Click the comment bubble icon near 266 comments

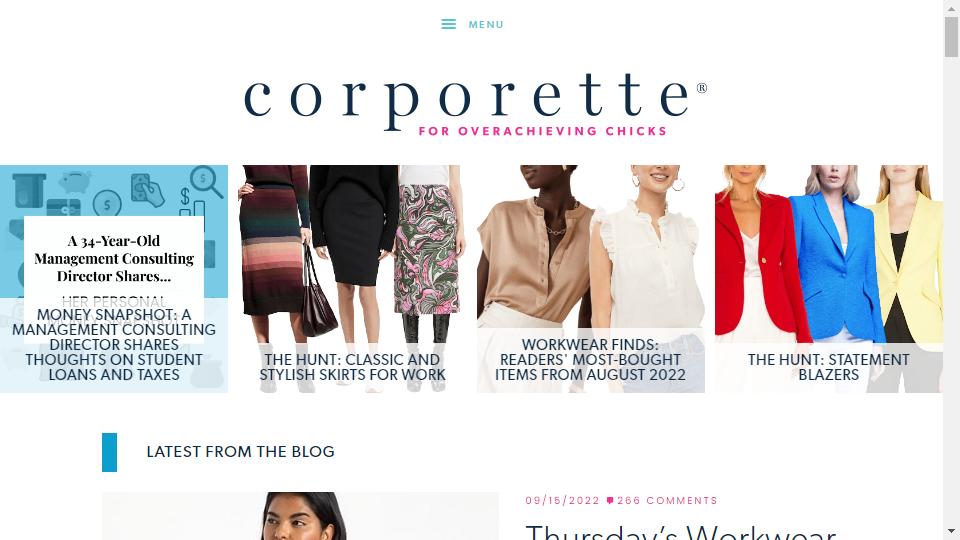pyautogui.click(x=610, y=500)
